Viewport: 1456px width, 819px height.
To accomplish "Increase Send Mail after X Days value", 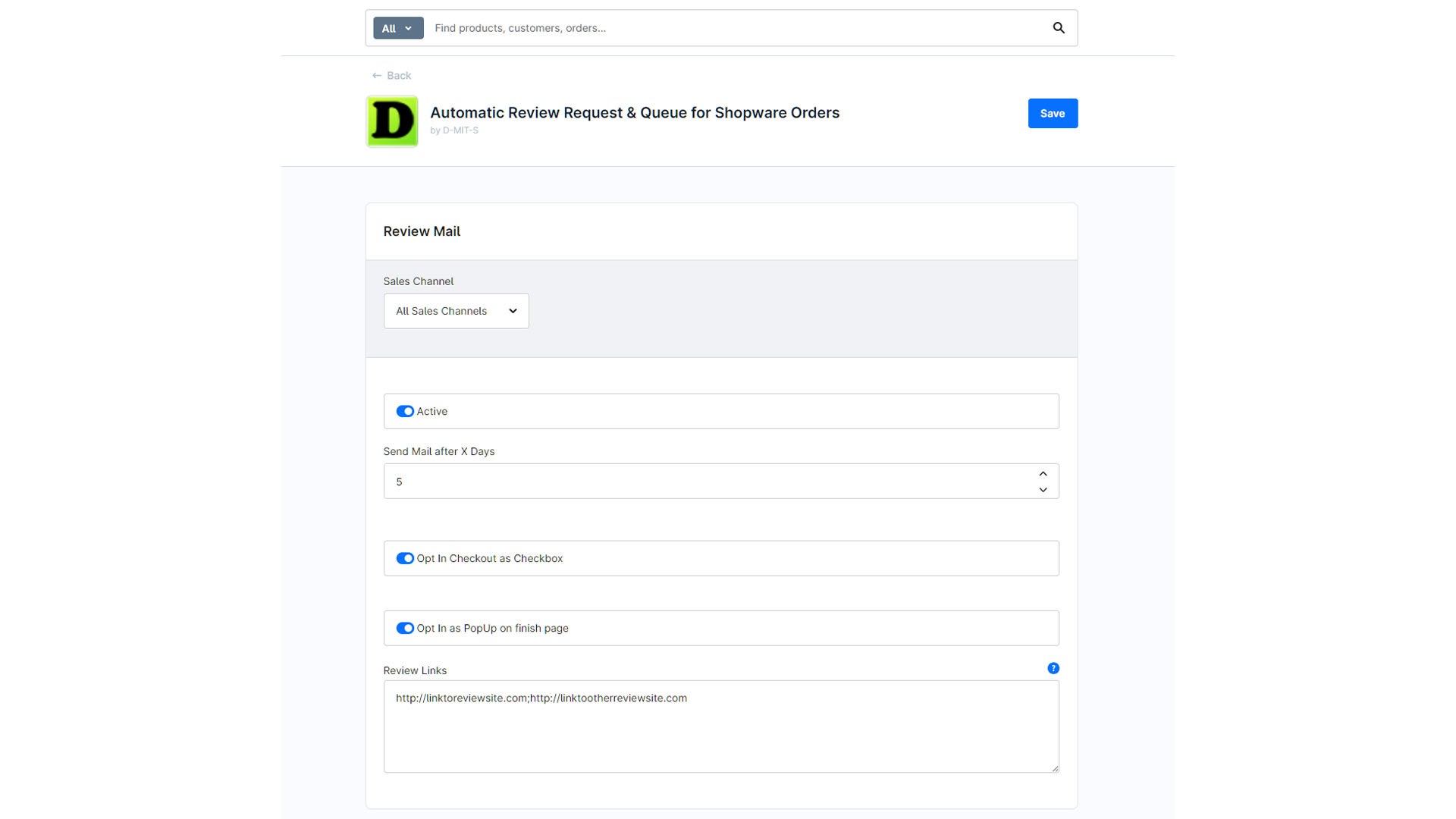I will pos(1043,473).
